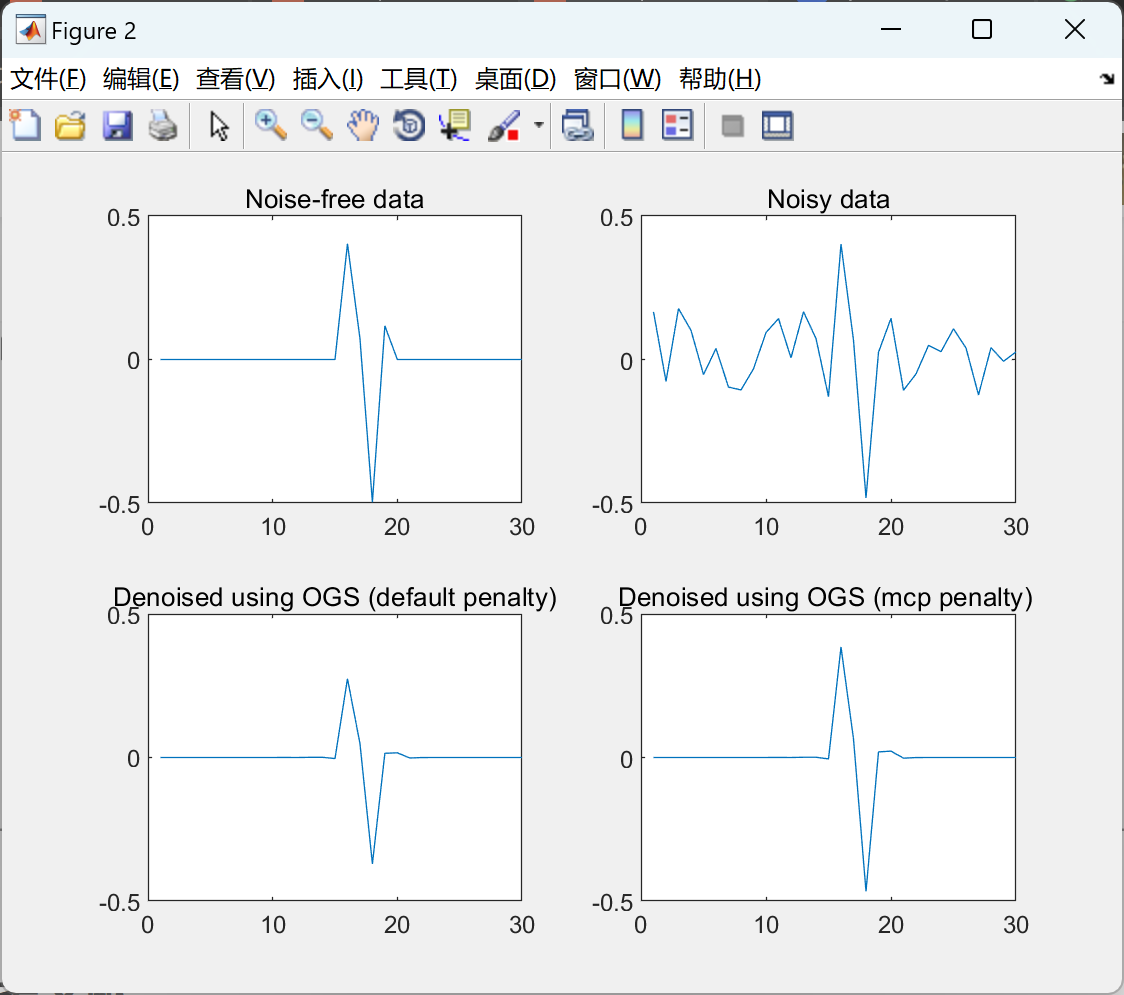Select the Edit Plot arrow tool

pos(219,125)
